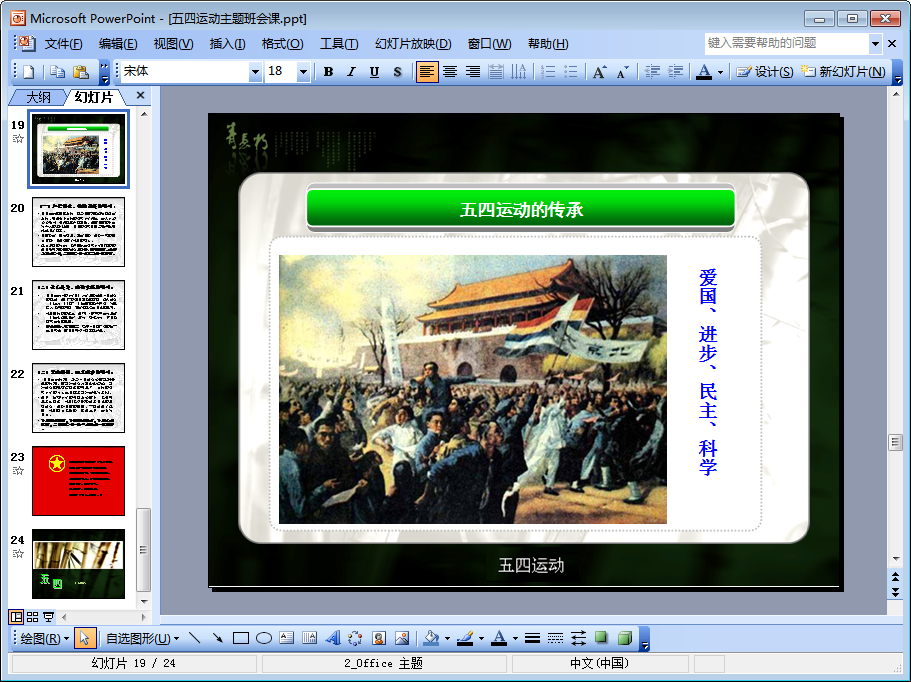Click the help question input box
Viewport: 911px width, 682px height.
pyautogui.click(x=787, y=43)
